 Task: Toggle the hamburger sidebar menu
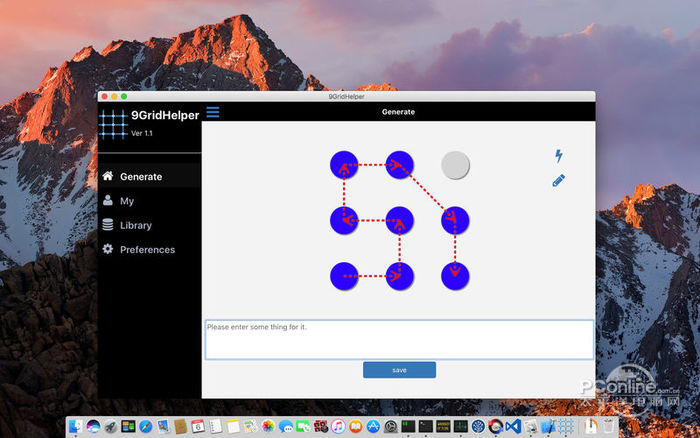point(212,112)
